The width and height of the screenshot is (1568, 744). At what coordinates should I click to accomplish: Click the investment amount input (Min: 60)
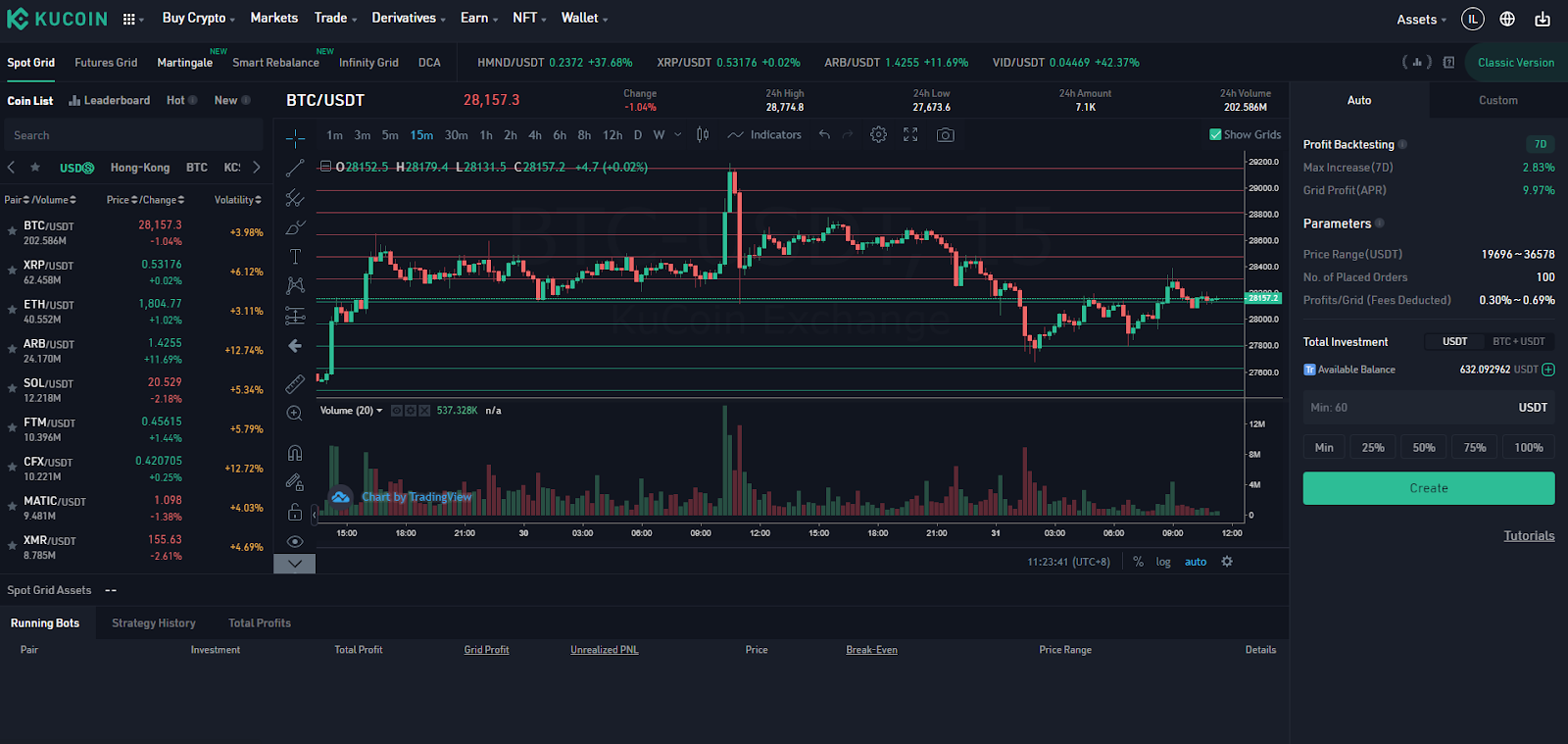(1429, 408)
